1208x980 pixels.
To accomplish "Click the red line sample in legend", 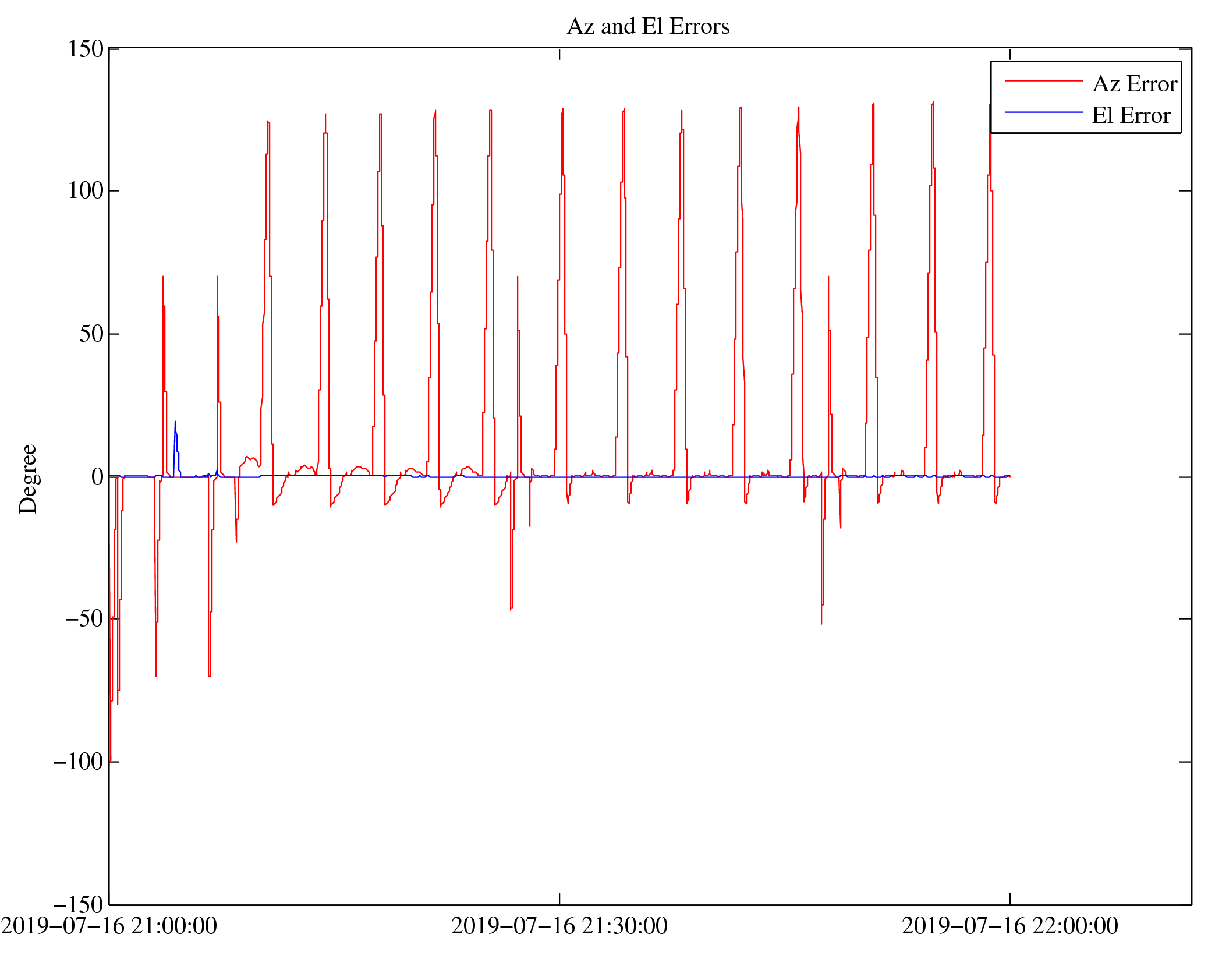I will pos(1043,81).
